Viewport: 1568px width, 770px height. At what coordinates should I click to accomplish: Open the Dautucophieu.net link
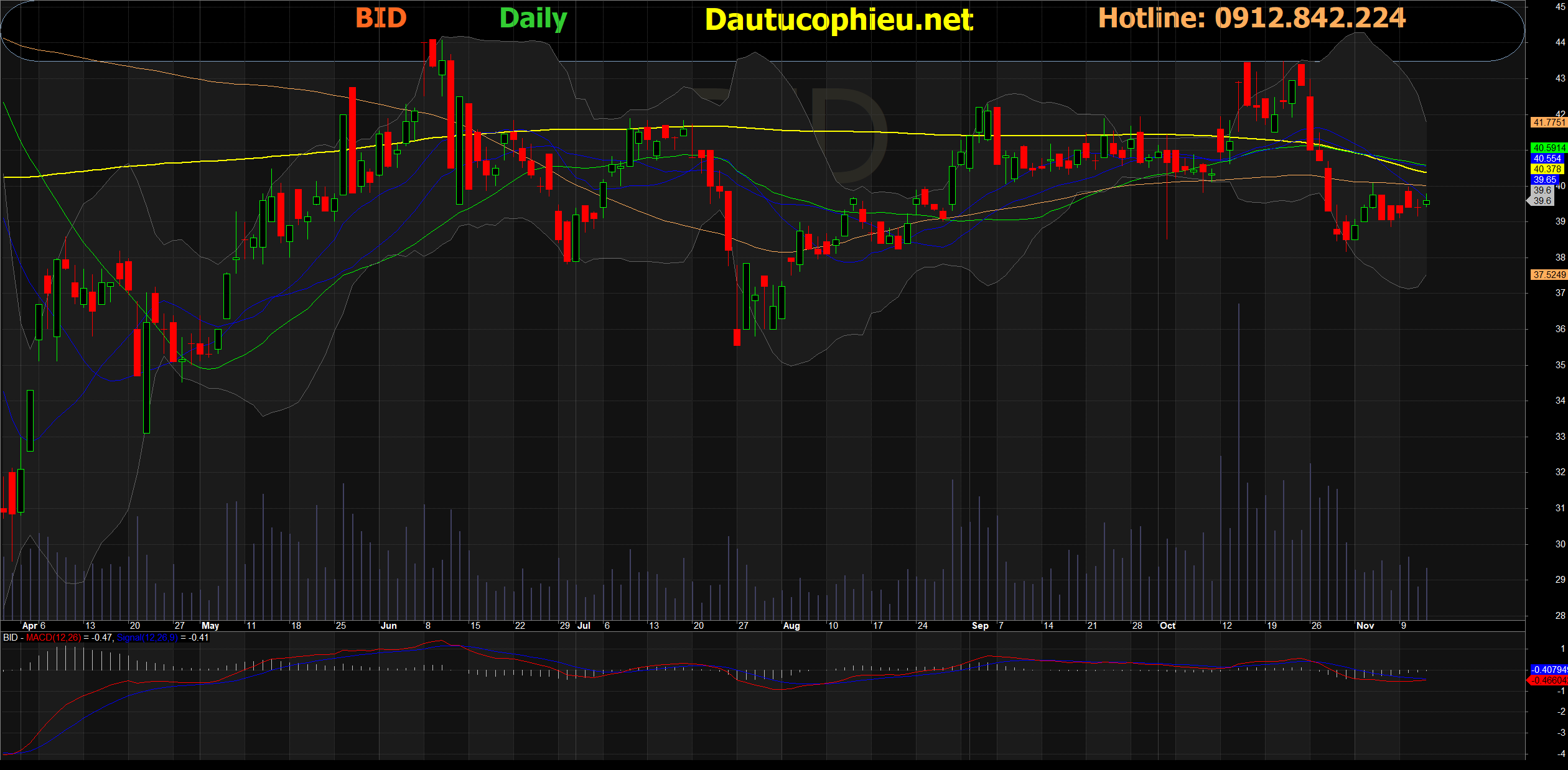(x=838, y=20)
